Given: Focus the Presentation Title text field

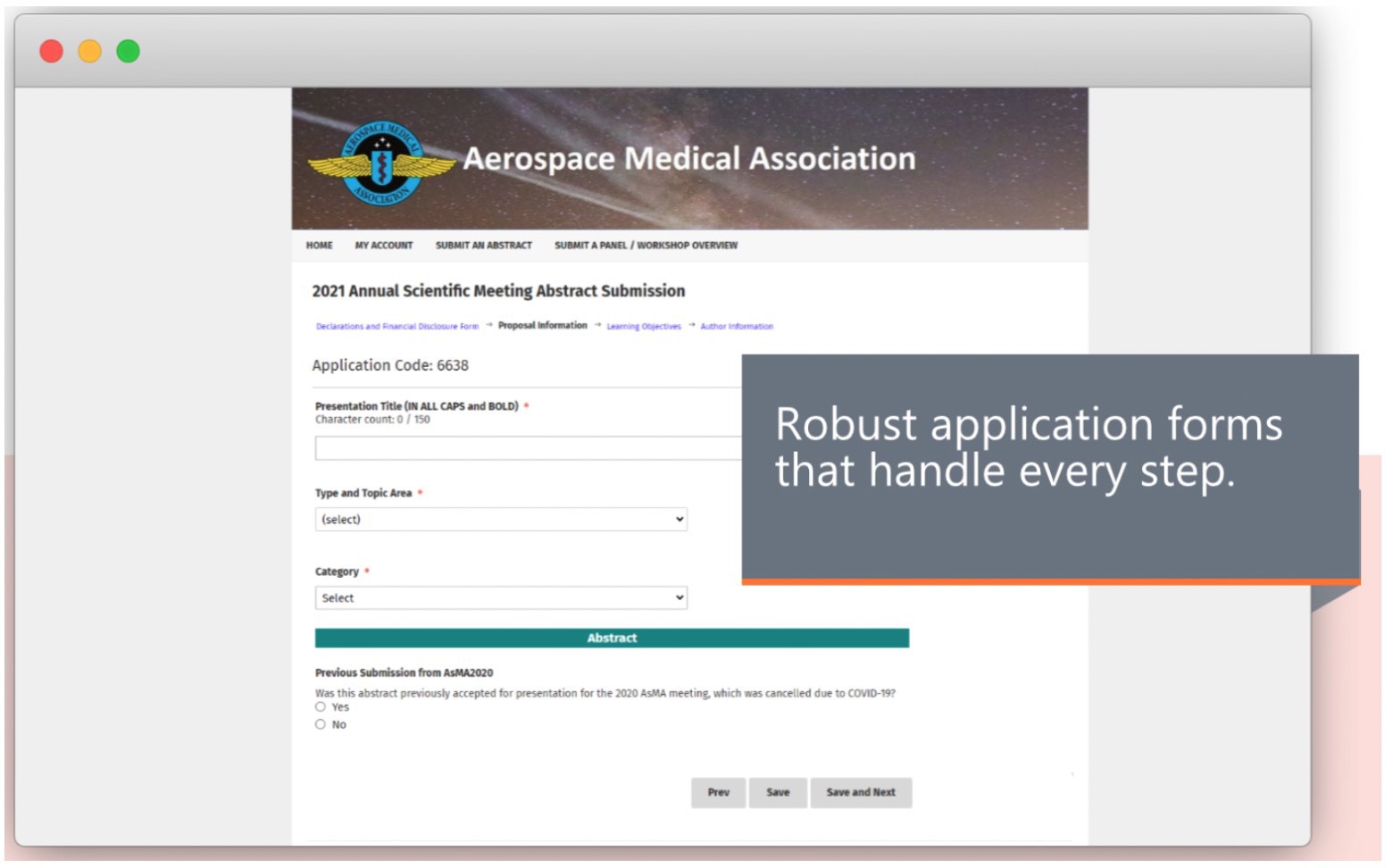Looking at the screenshot, I should pos(529,448).
